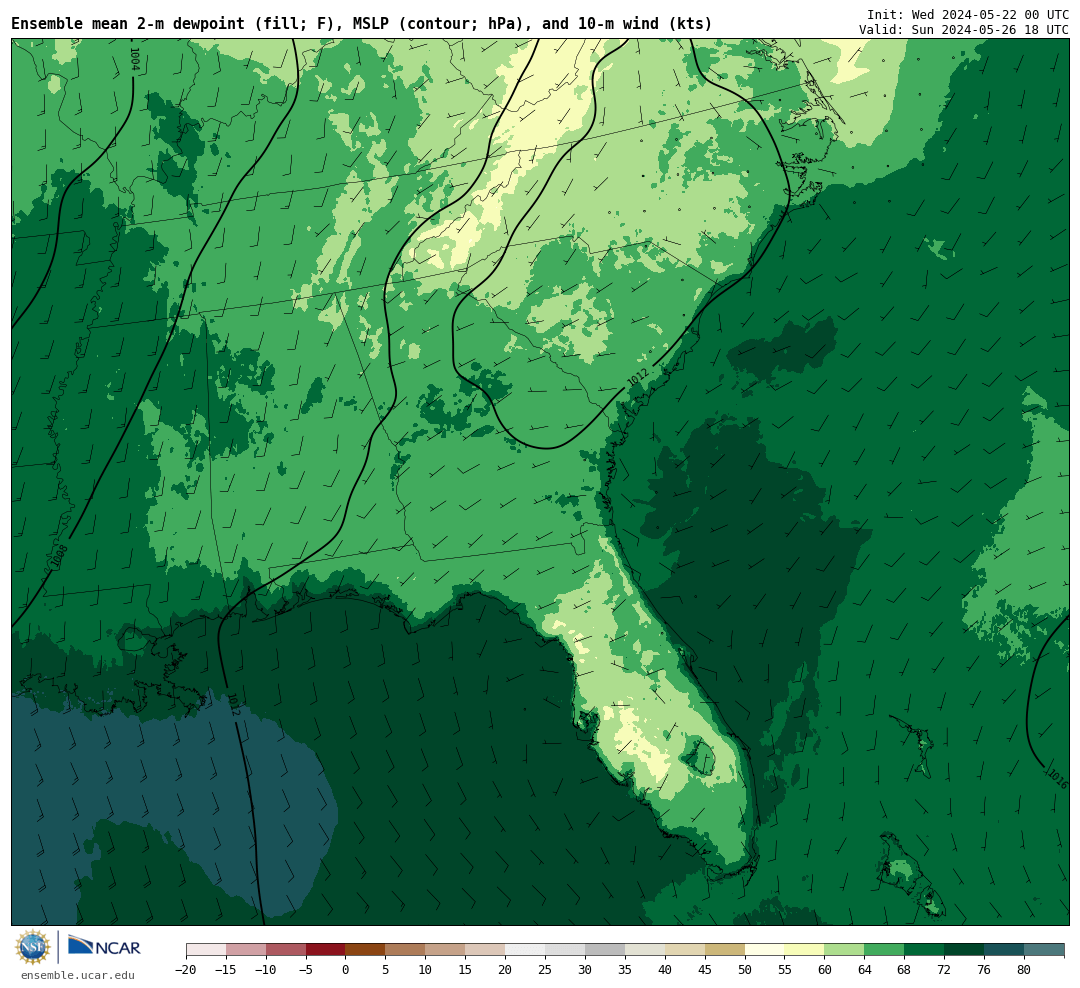Select the Init: Wed 2024-05-22 00 UTC text
This screenshot has height=988, width=1080.
pyautogui.click(x=967, y=14)
